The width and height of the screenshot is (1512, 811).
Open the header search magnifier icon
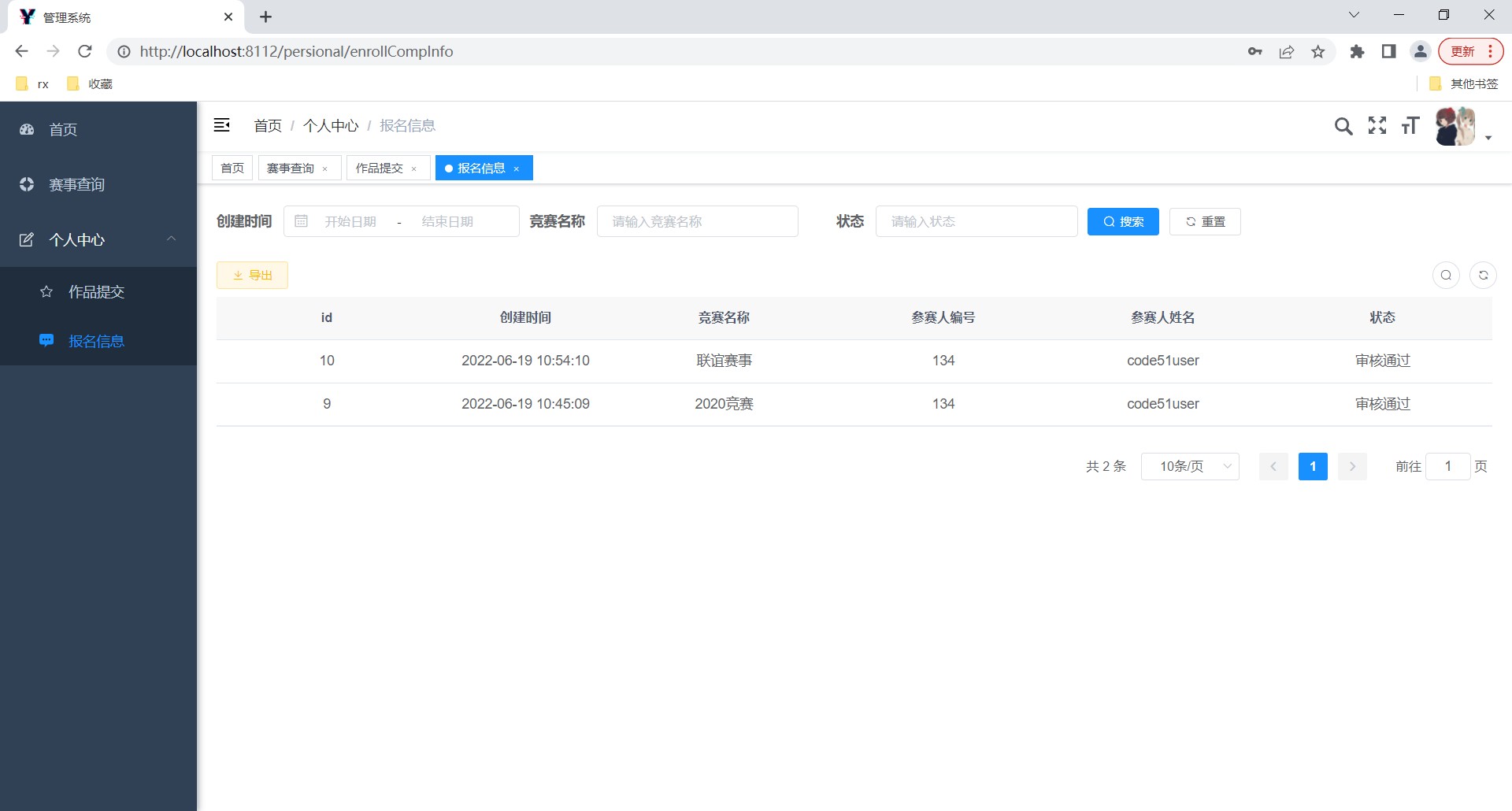(x=1343, y=126)
